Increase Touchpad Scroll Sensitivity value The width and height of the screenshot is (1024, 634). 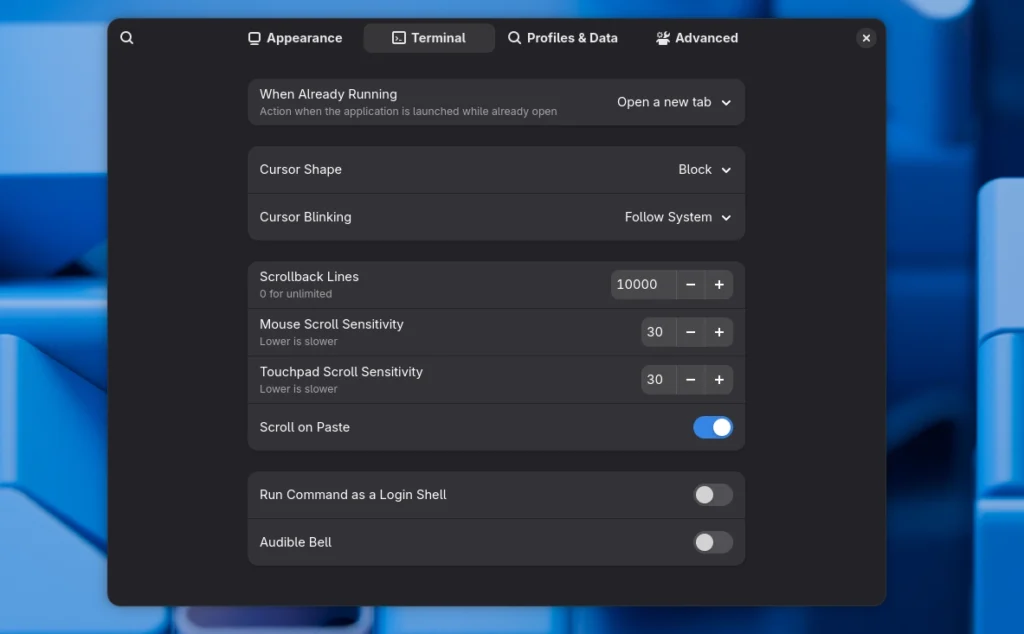pyautogui.click(x=719, y=380)
